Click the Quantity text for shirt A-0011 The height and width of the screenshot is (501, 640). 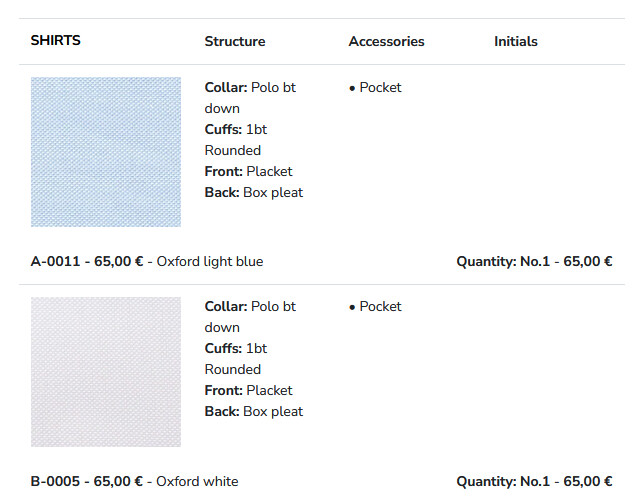click(534, 262)
